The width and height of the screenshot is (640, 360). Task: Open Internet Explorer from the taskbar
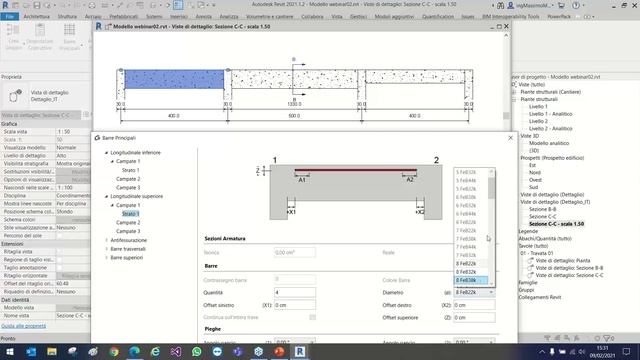[156, 352]
